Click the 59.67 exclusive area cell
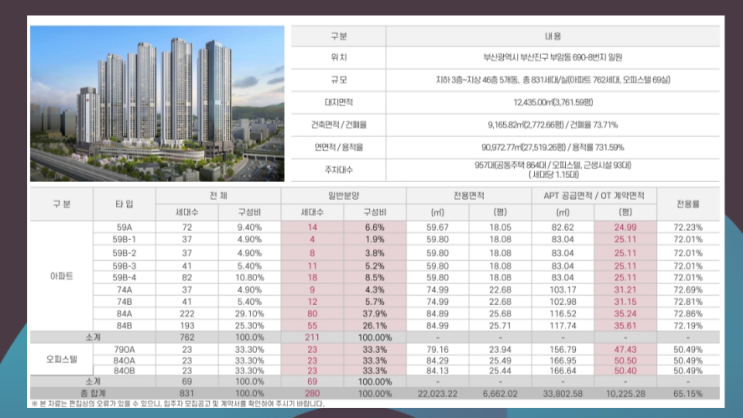This screenshot has height=418, width=743. click(x=437, y=227)
